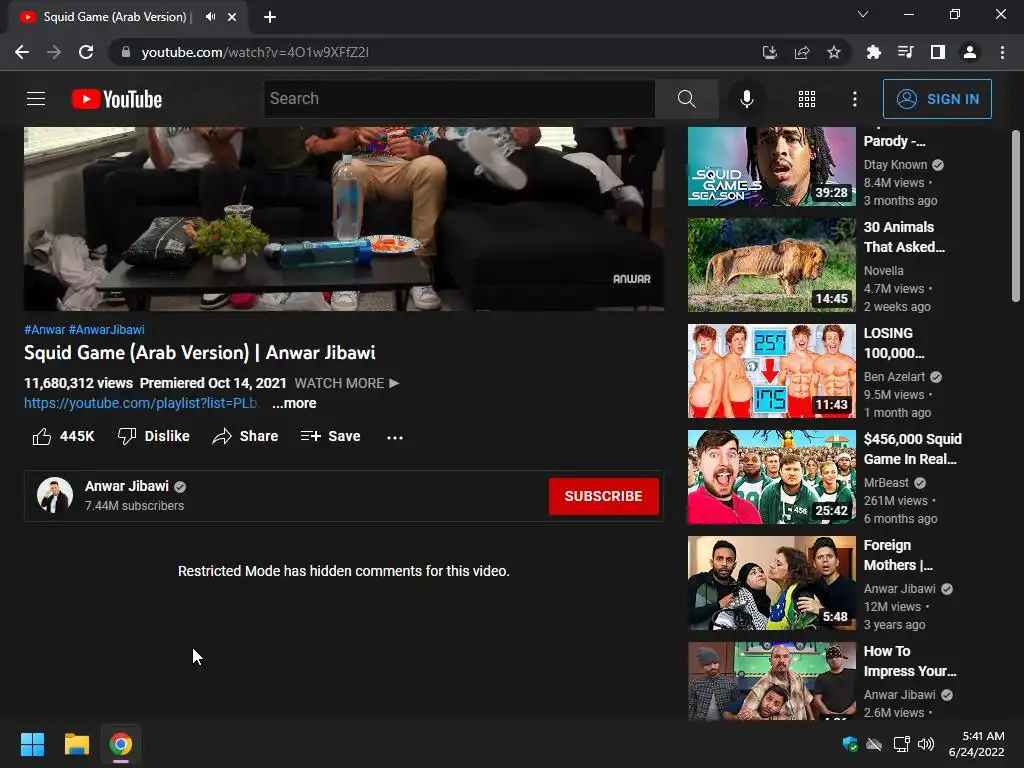The image size is (1024, 768).
Task: Go back with browser back arrow
Action: [22, 52]
